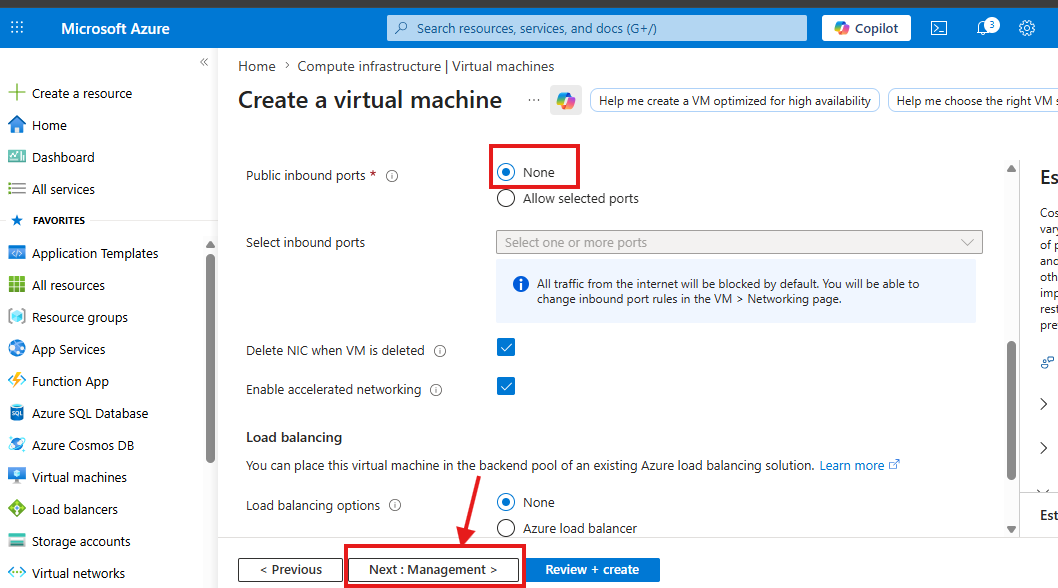Click the All services list icon
The height and width of the screenshot is (588, 1058).
tap(17, 188)
